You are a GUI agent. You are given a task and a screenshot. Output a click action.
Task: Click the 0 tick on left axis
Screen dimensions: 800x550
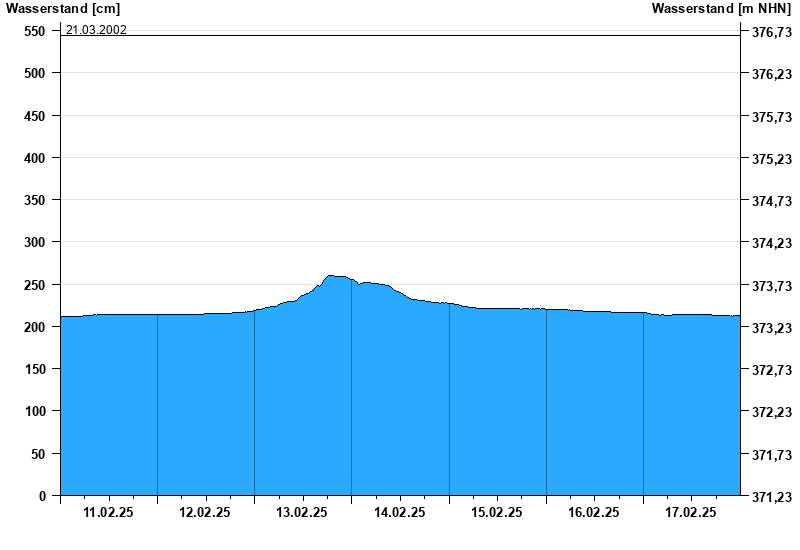[42, 496]
